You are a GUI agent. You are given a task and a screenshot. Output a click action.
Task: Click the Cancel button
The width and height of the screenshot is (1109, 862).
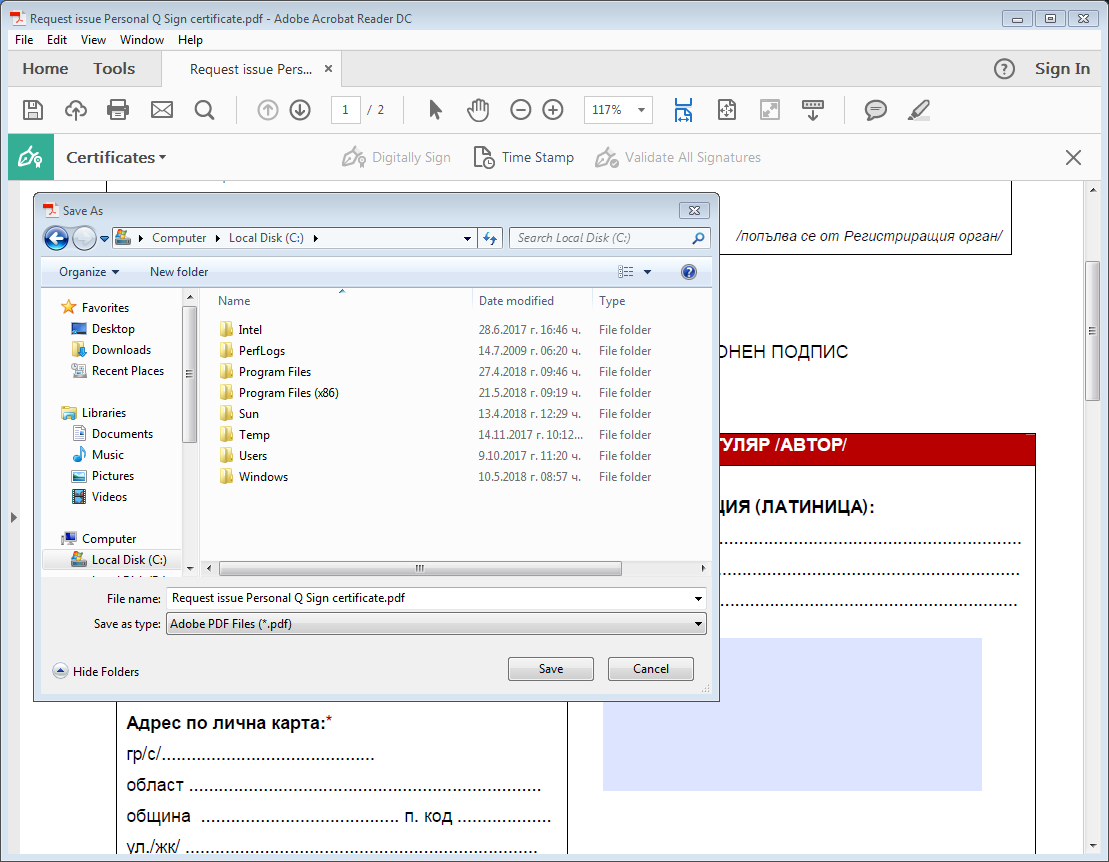pos(650,669)
